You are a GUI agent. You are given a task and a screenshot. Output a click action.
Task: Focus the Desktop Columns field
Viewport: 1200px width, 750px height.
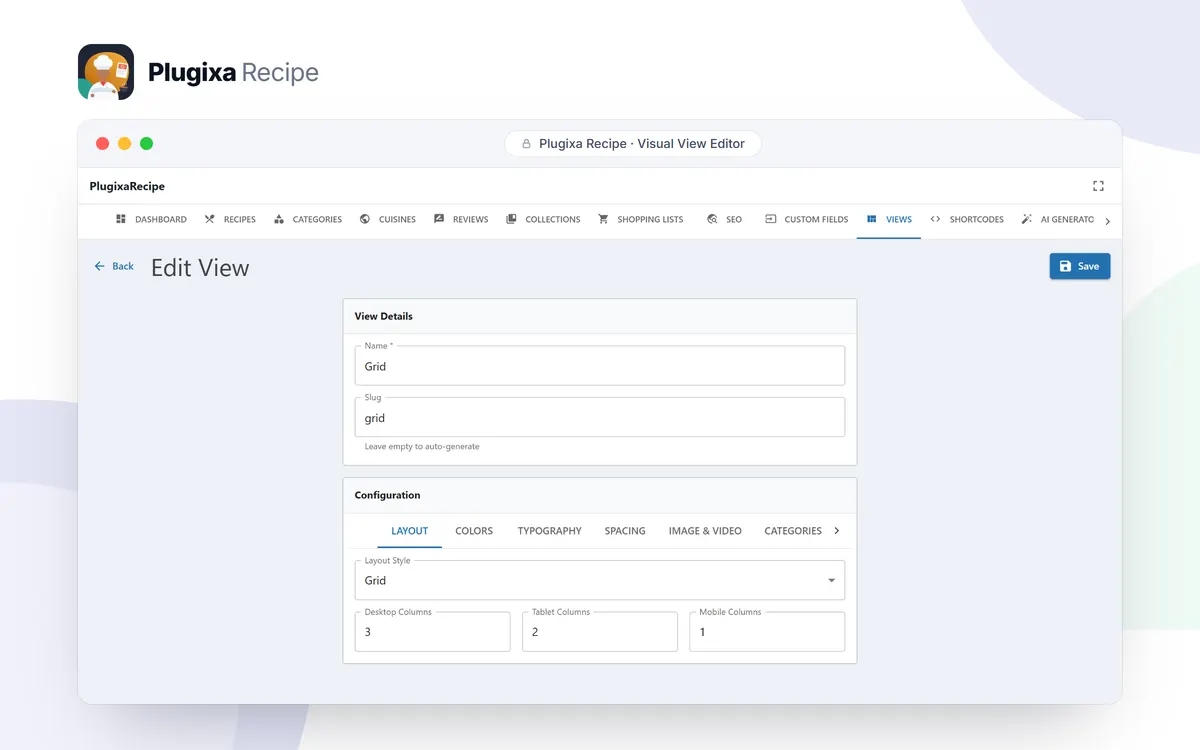coord(432,632)
